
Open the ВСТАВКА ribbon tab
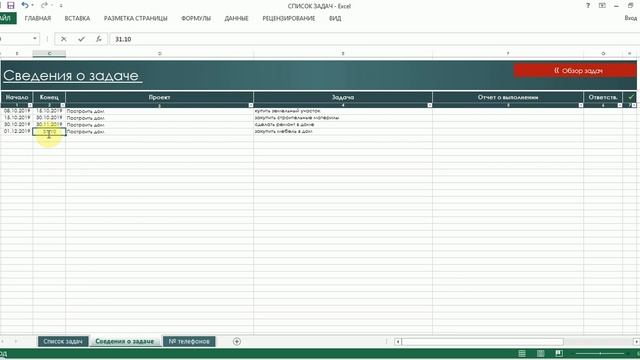(x=77, y=18)
